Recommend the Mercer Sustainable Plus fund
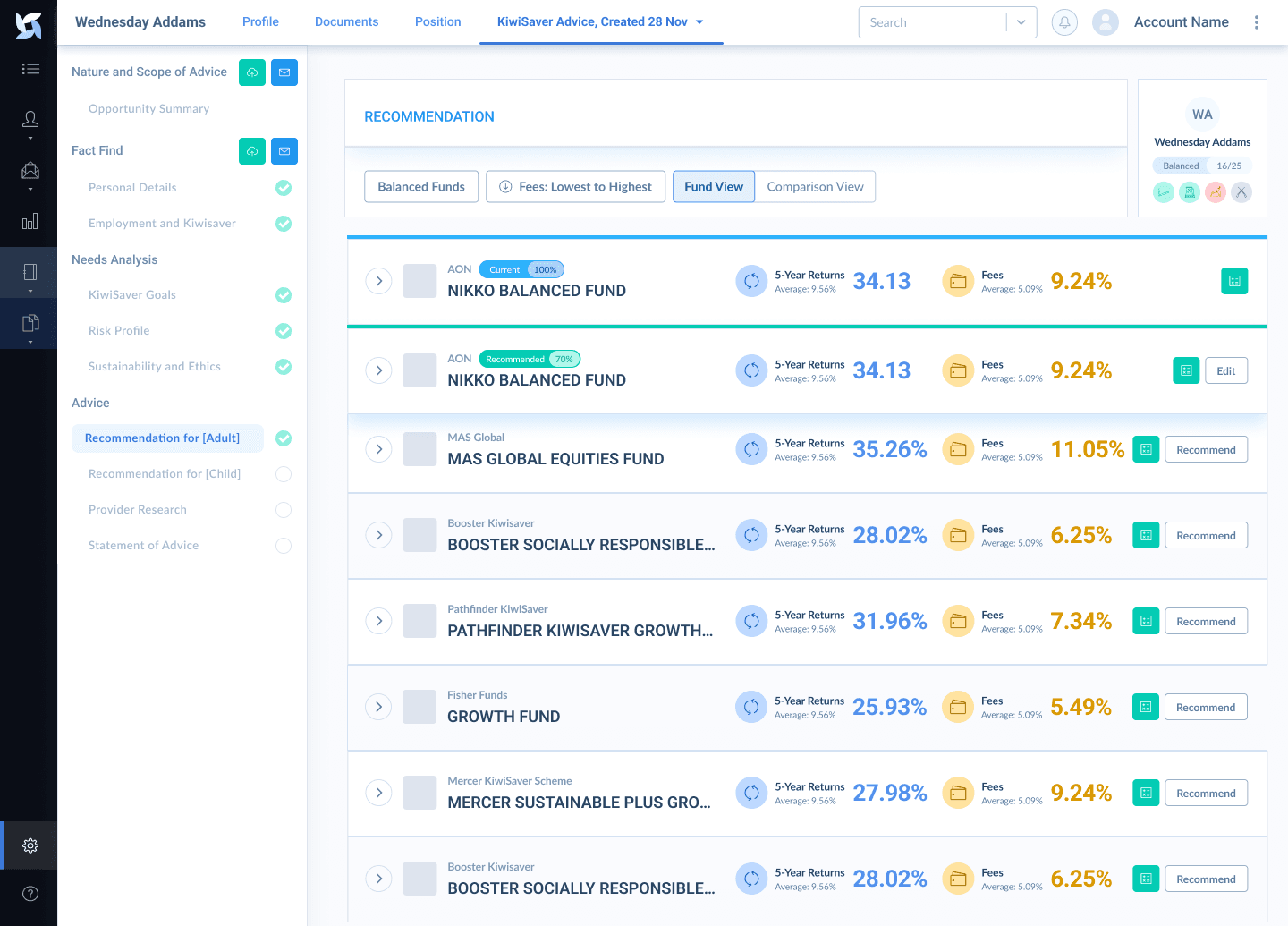Screen dimensions: 1288x926 tap(1206, 793)
